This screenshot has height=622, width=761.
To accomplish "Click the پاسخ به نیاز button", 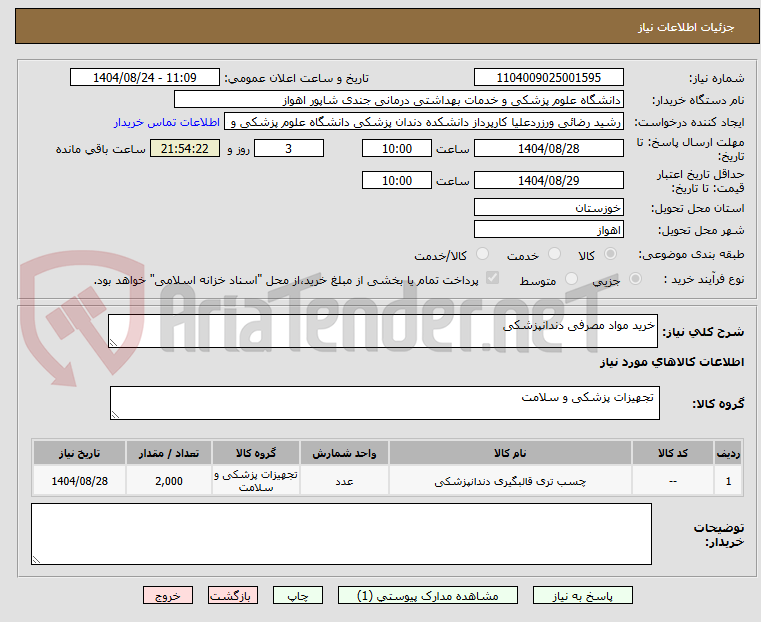I will pos(582,595).
